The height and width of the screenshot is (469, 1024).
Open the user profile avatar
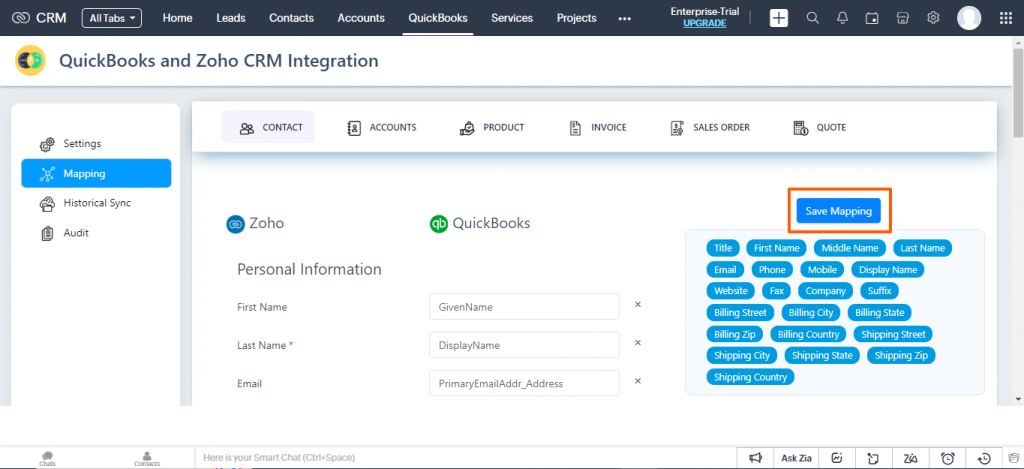[x=969, y=18]
